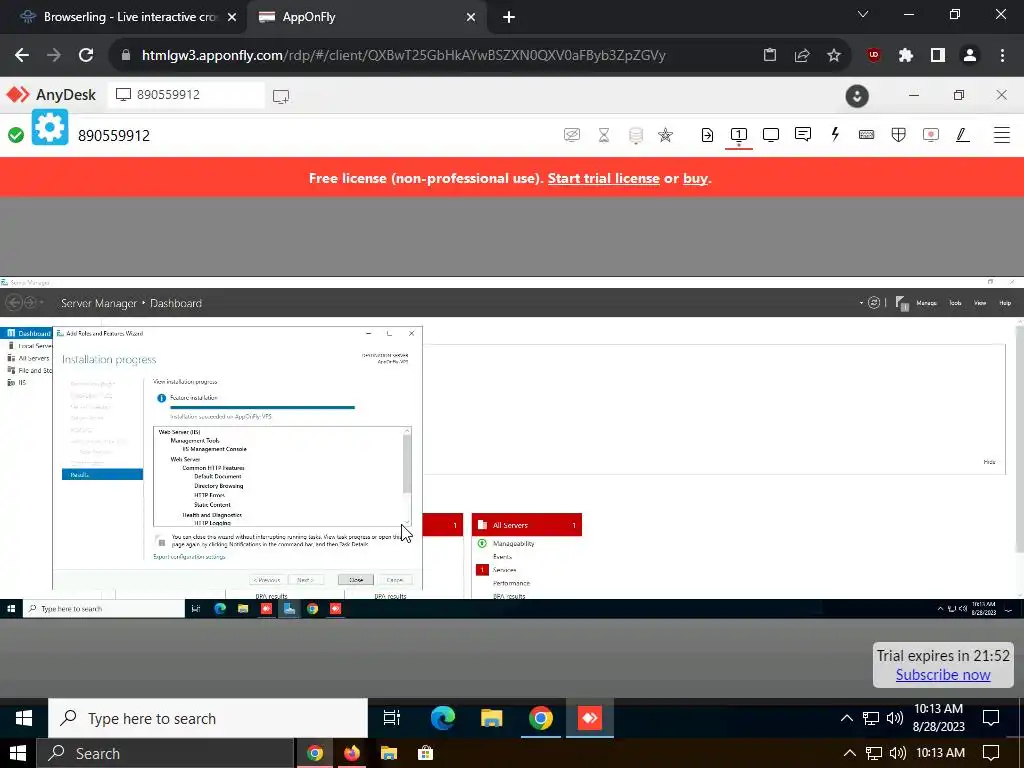Click Directory Browsing in wizard results list
1024x768 pixels.
tap(219, 486)
